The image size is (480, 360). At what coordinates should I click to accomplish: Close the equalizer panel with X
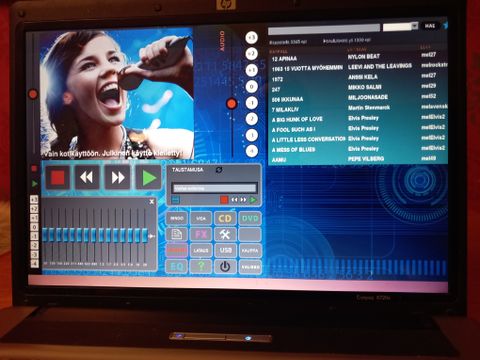click(152, 202)
